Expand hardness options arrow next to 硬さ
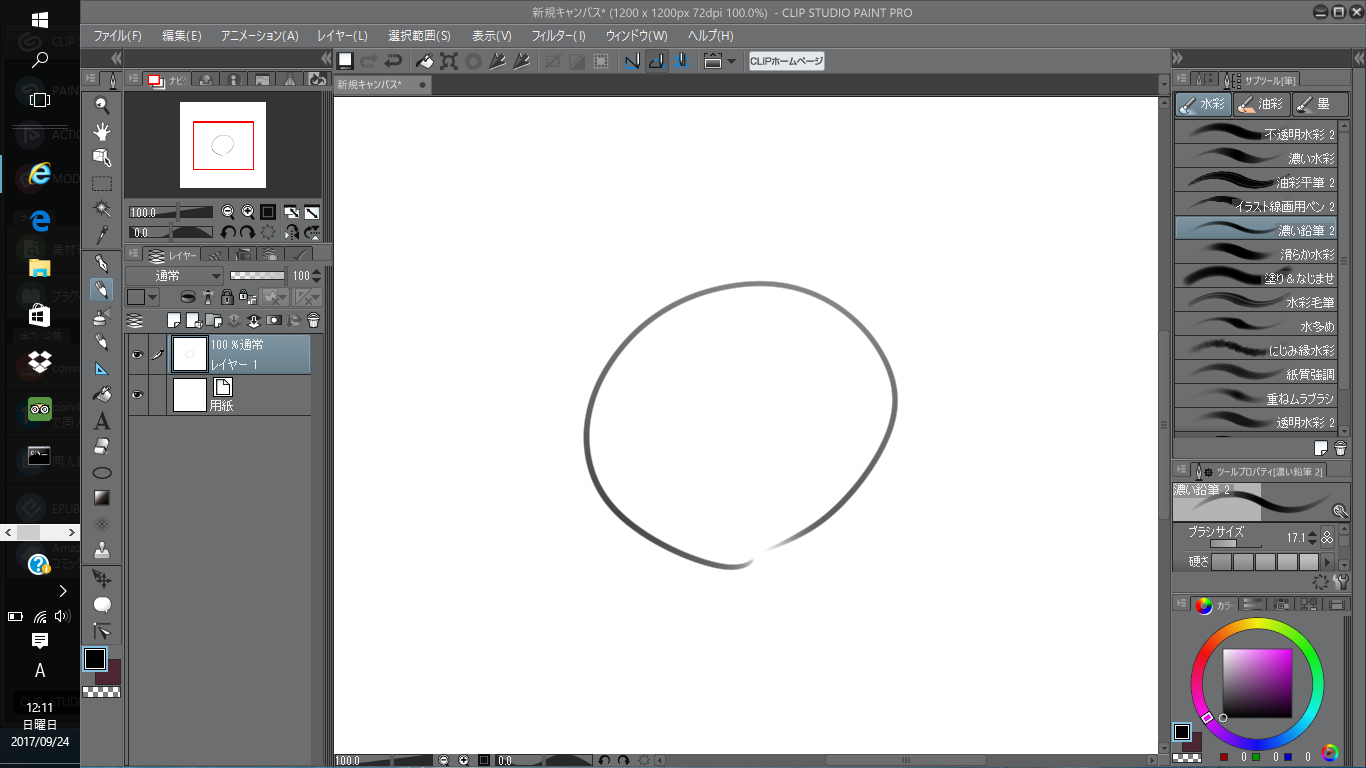1366x768 pixels. click(x=1328, y=562)
